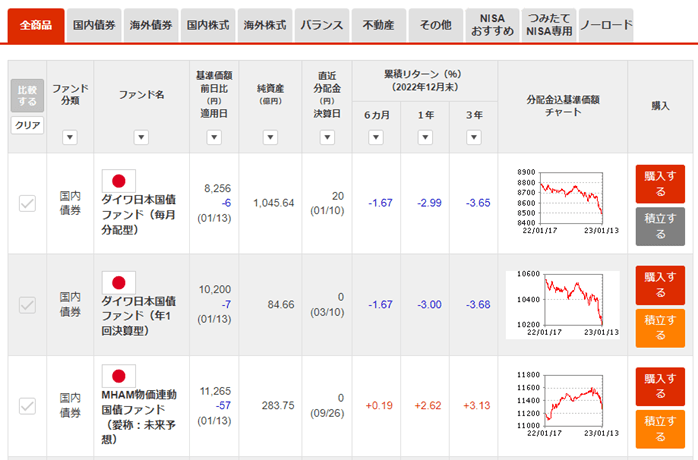The image size is (698, 460).
Task: Tick the compare checkbox for MHAM物価連動国債ファンド
Action: point(28,406)
